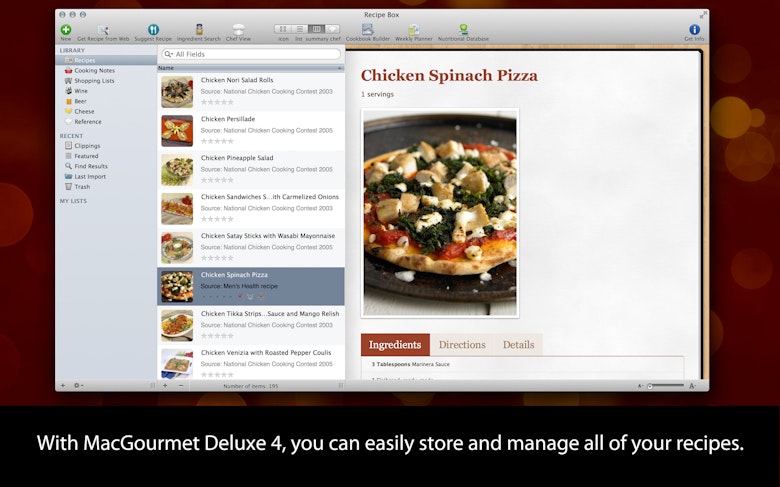Select Chicken Persillade recipe
This screenshot has width=780, height=487.
(x=251, y=131)
